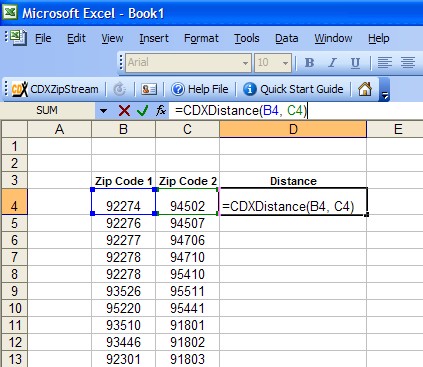
Task: Expand the Name Box function dropdown
Action: (x=103, y=110)
